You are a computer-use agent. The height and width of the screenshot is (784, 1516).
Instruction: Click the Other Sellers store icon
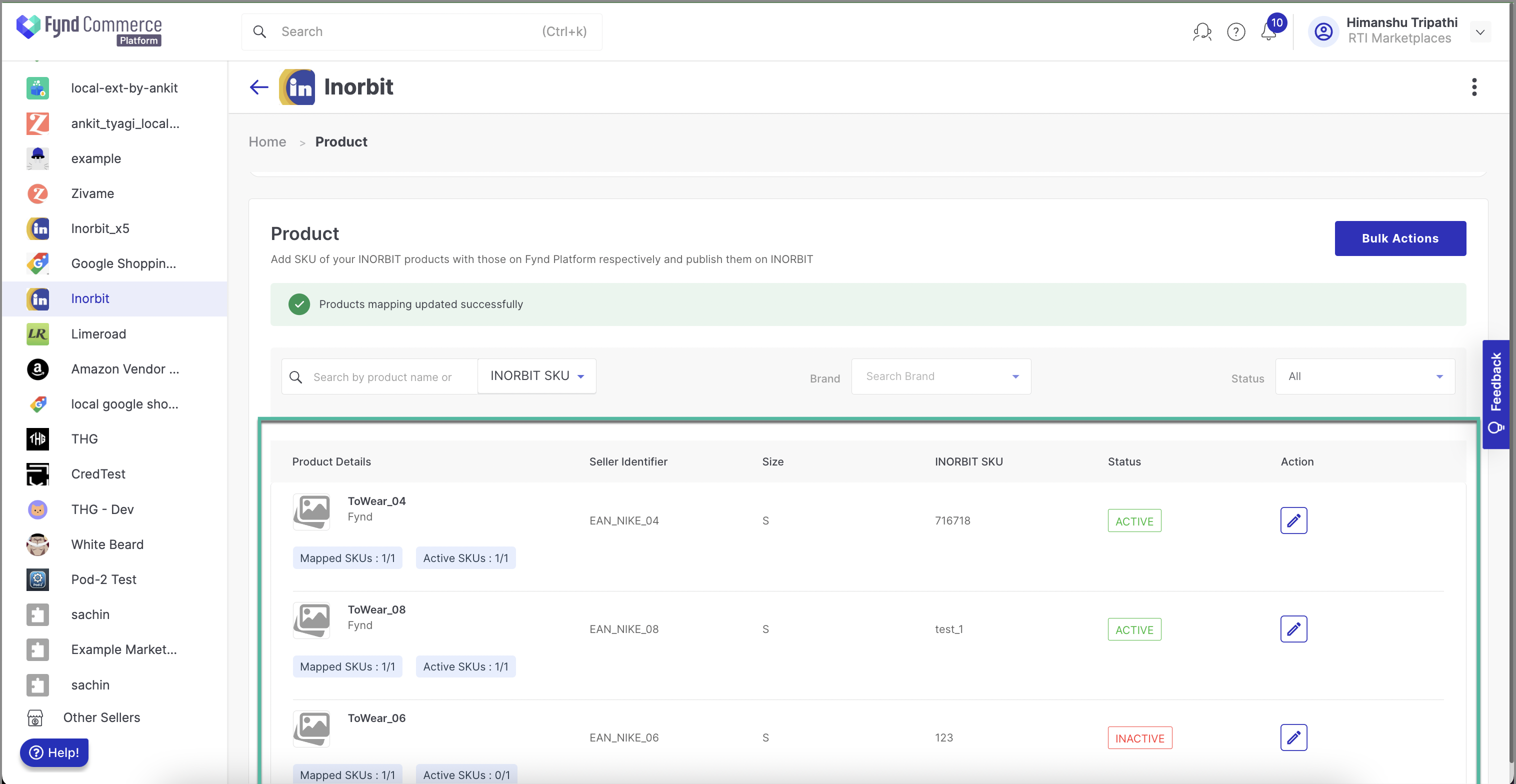pos(35,717)
